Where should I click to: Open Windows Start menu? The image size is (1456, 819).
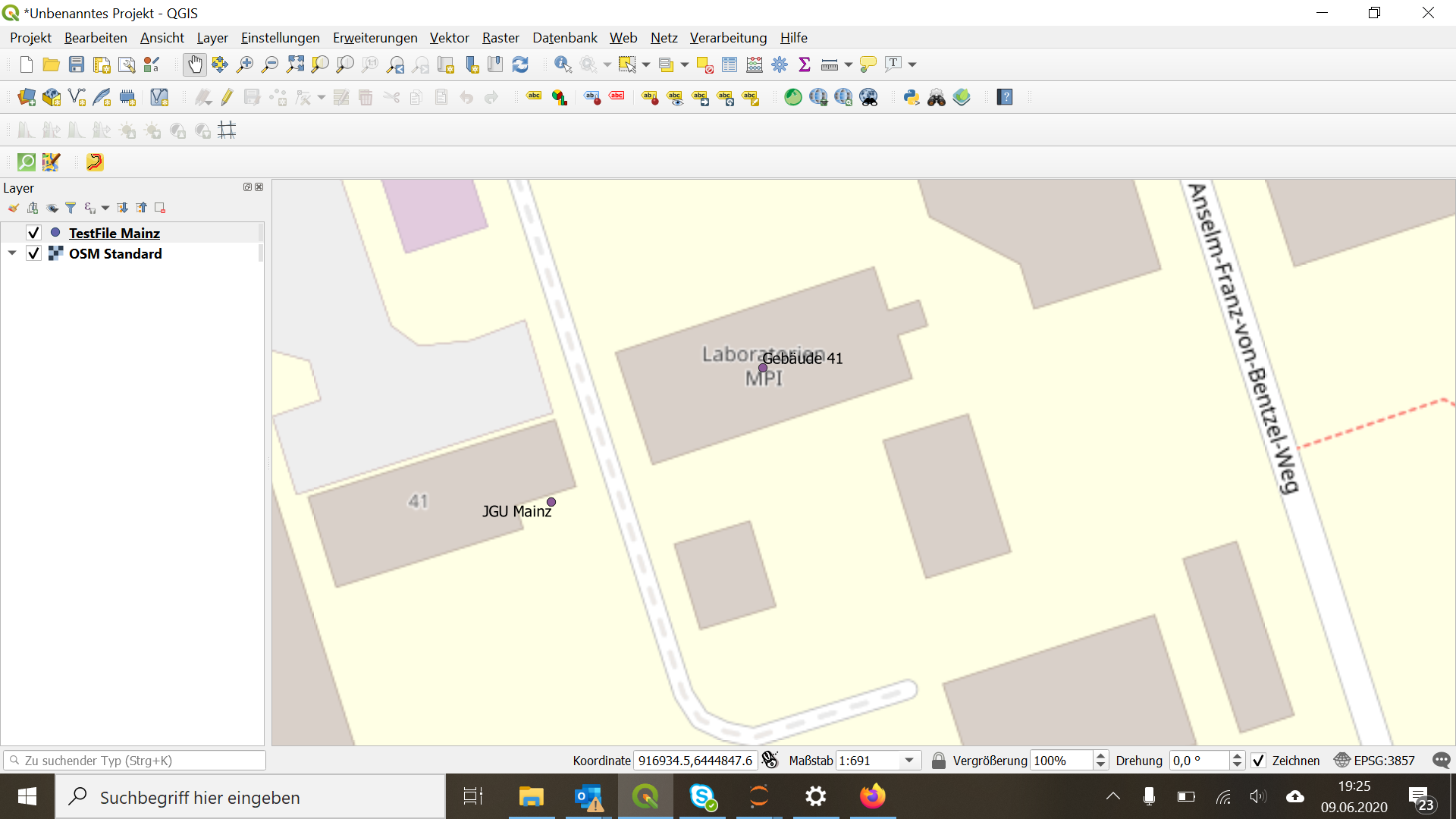[x=27, y=796]
